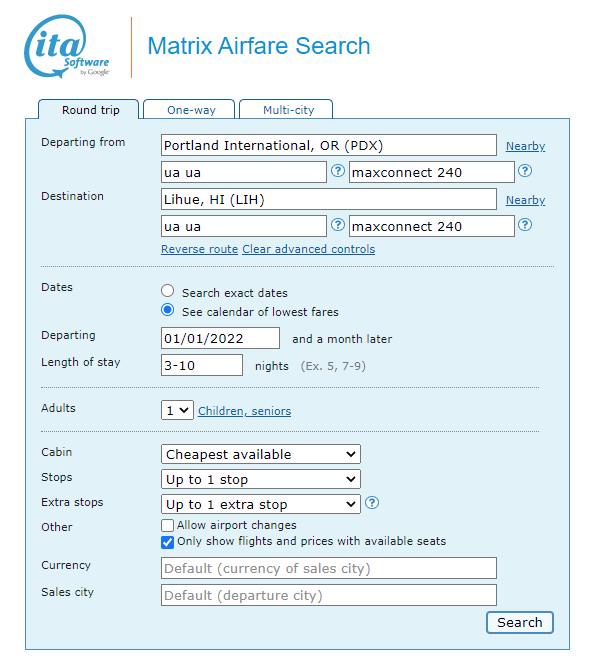The height and width of the screenshot is (672, 590).
Task: Open the Adults count dropdown
Action: tap(177, 411)
